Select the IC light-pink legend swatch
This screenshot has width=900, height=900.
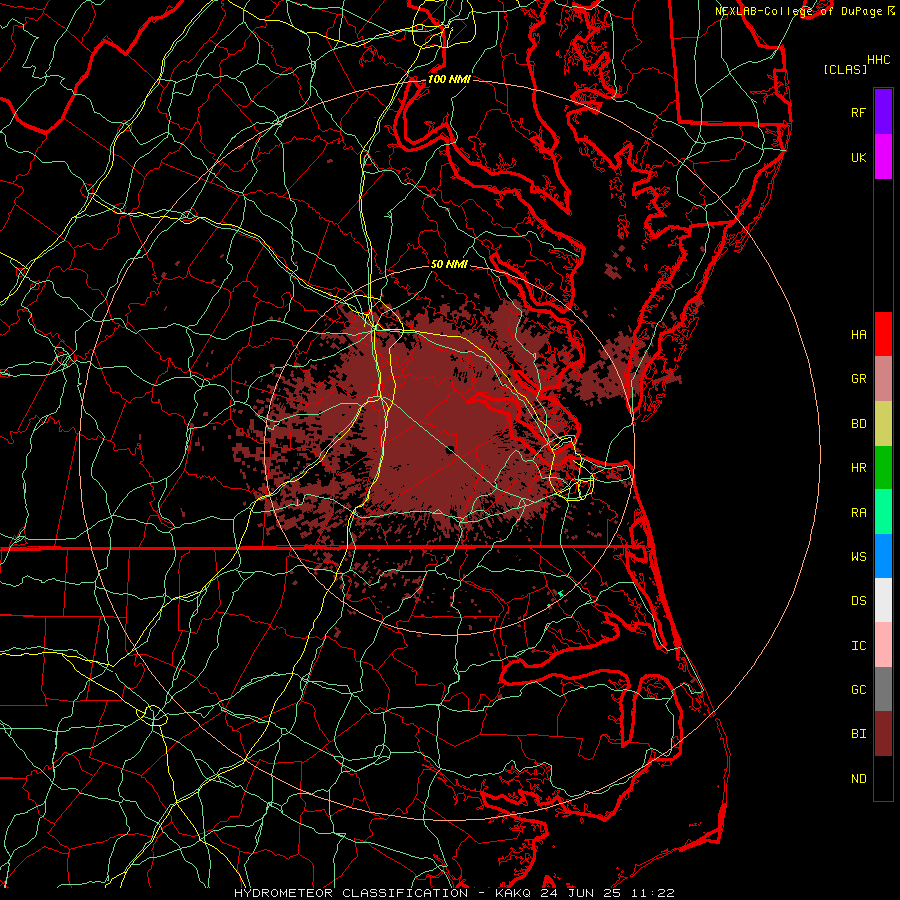(883, 645)
